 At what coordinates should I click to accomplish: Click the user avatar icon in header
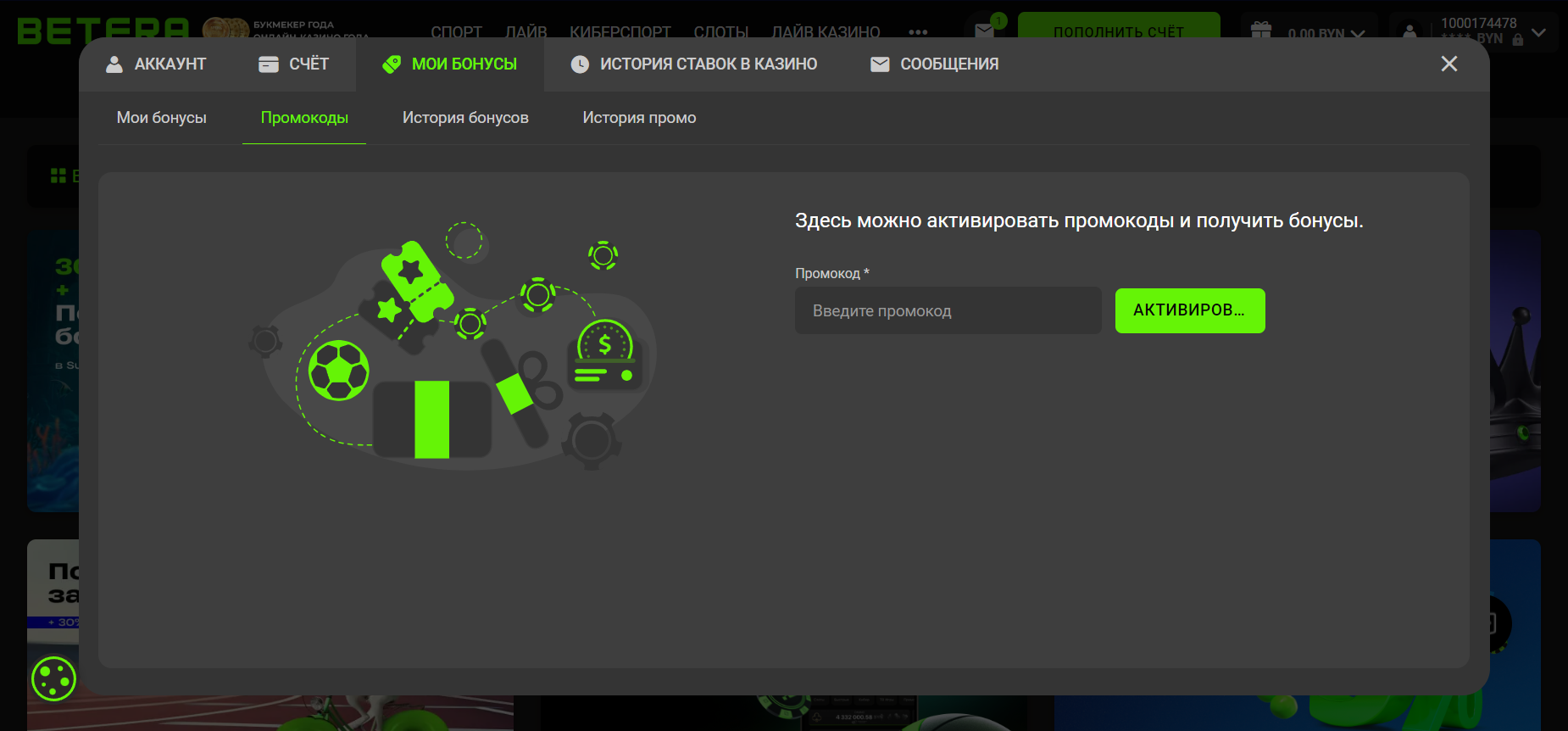(1410, 31)
